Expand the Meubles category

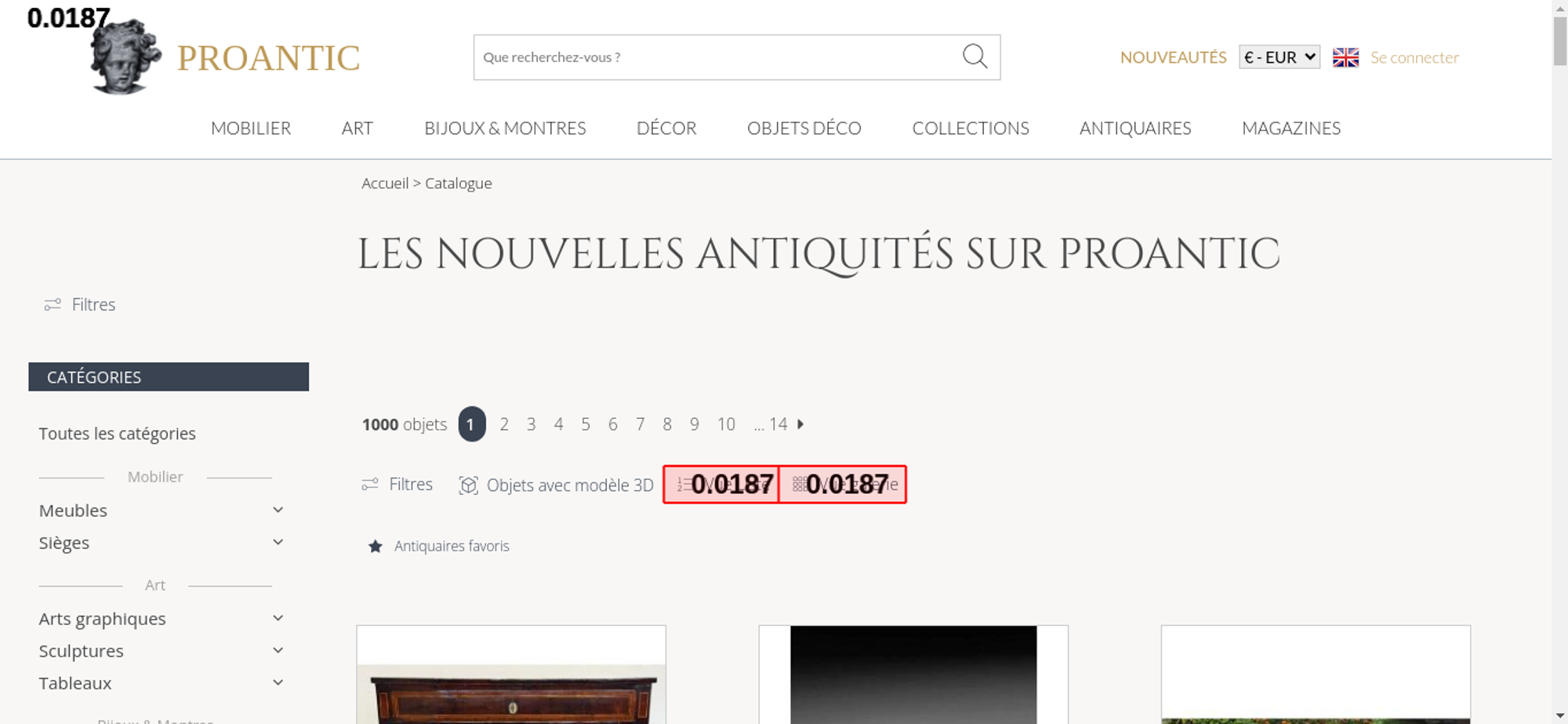point(278,510)
